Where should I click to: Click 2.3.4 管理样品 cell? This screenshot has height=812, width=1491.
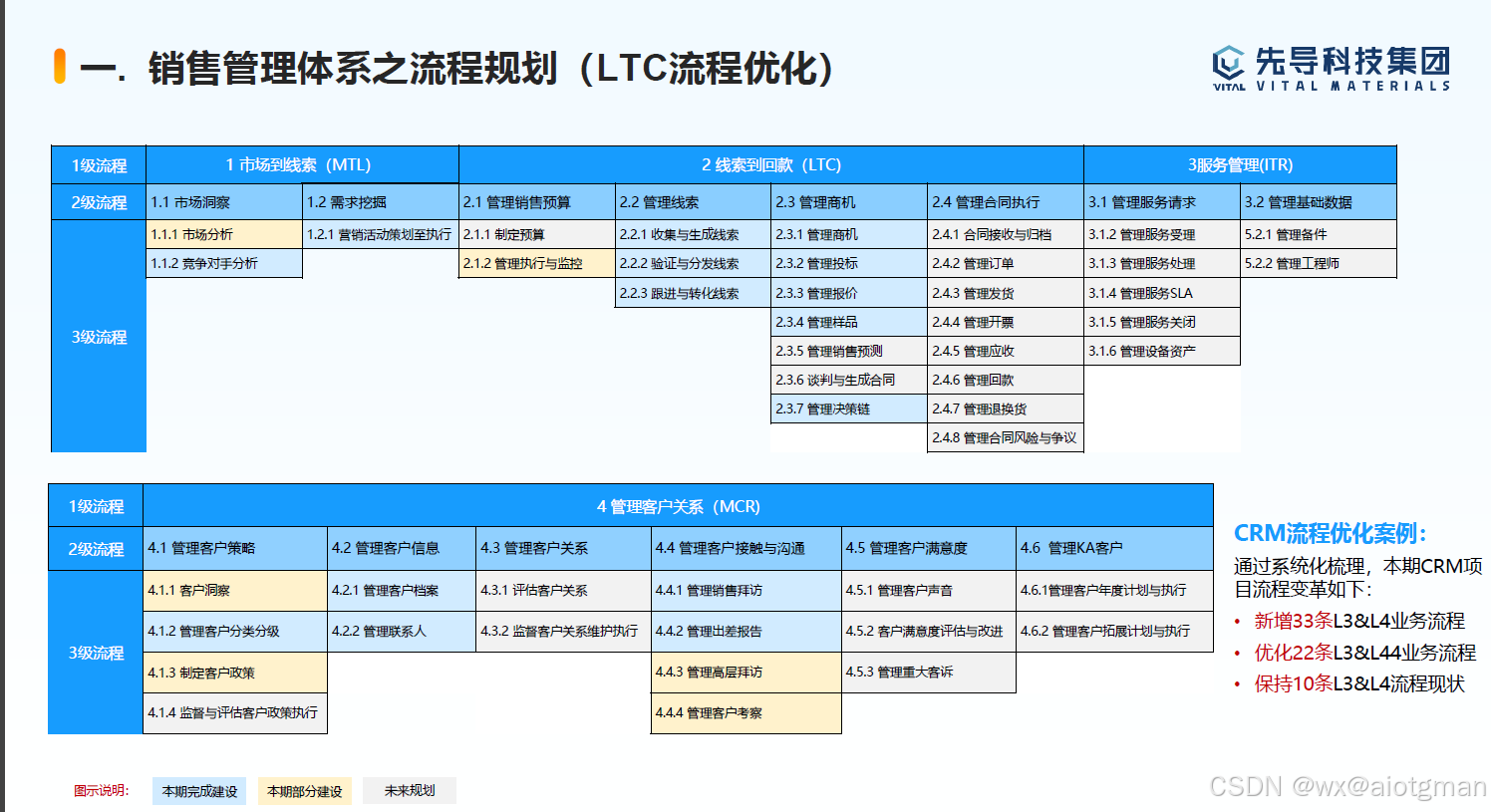pyautogui.click(x=850, y=322)
